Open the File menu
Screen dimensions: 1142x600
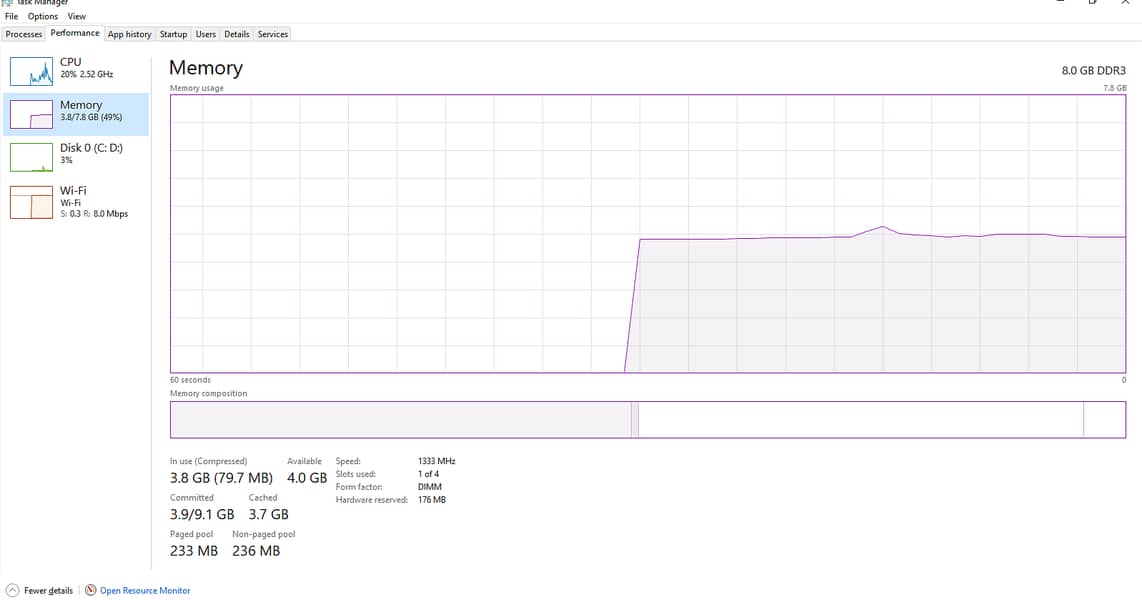12,16
